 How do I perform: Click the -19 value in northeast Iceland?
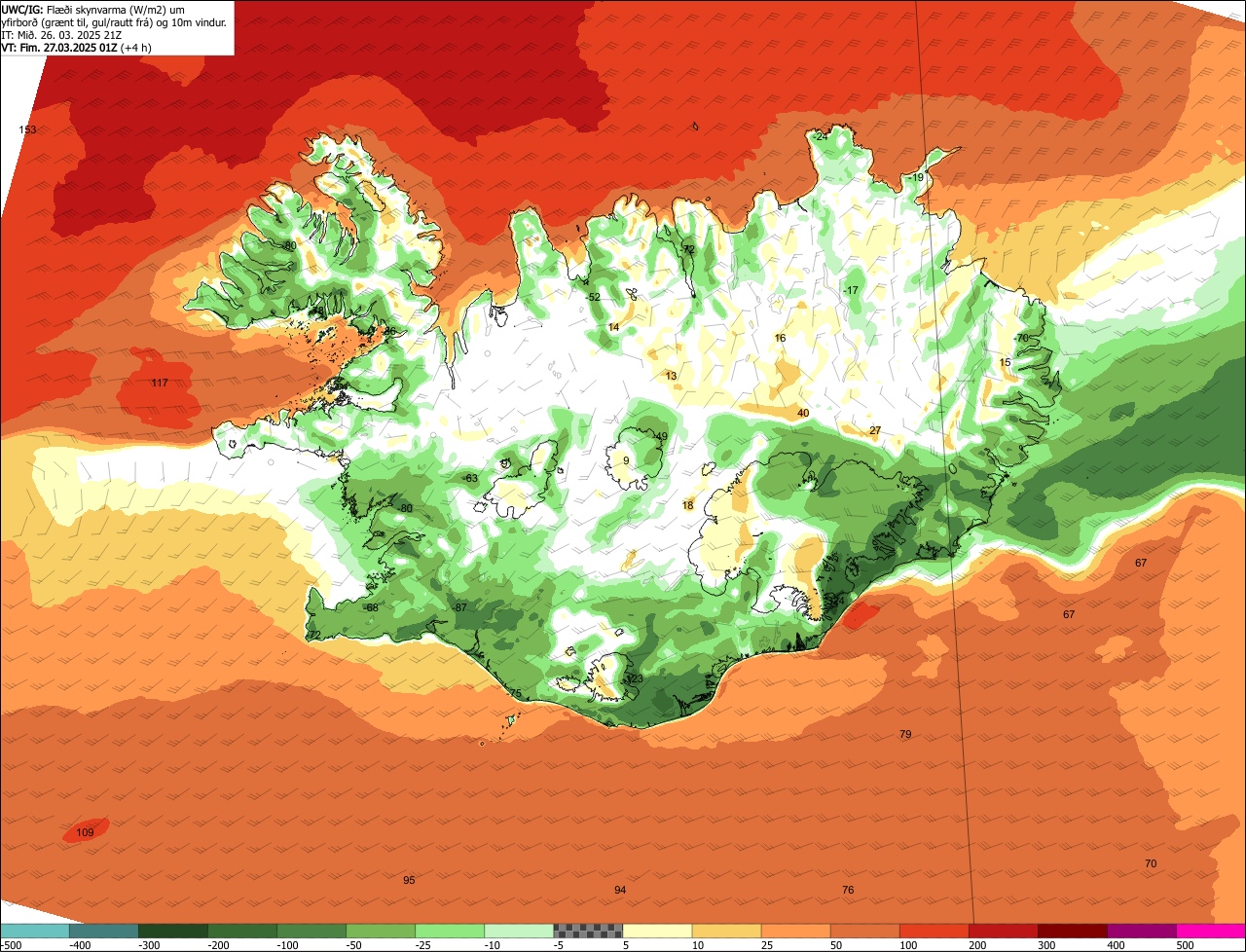916,177
